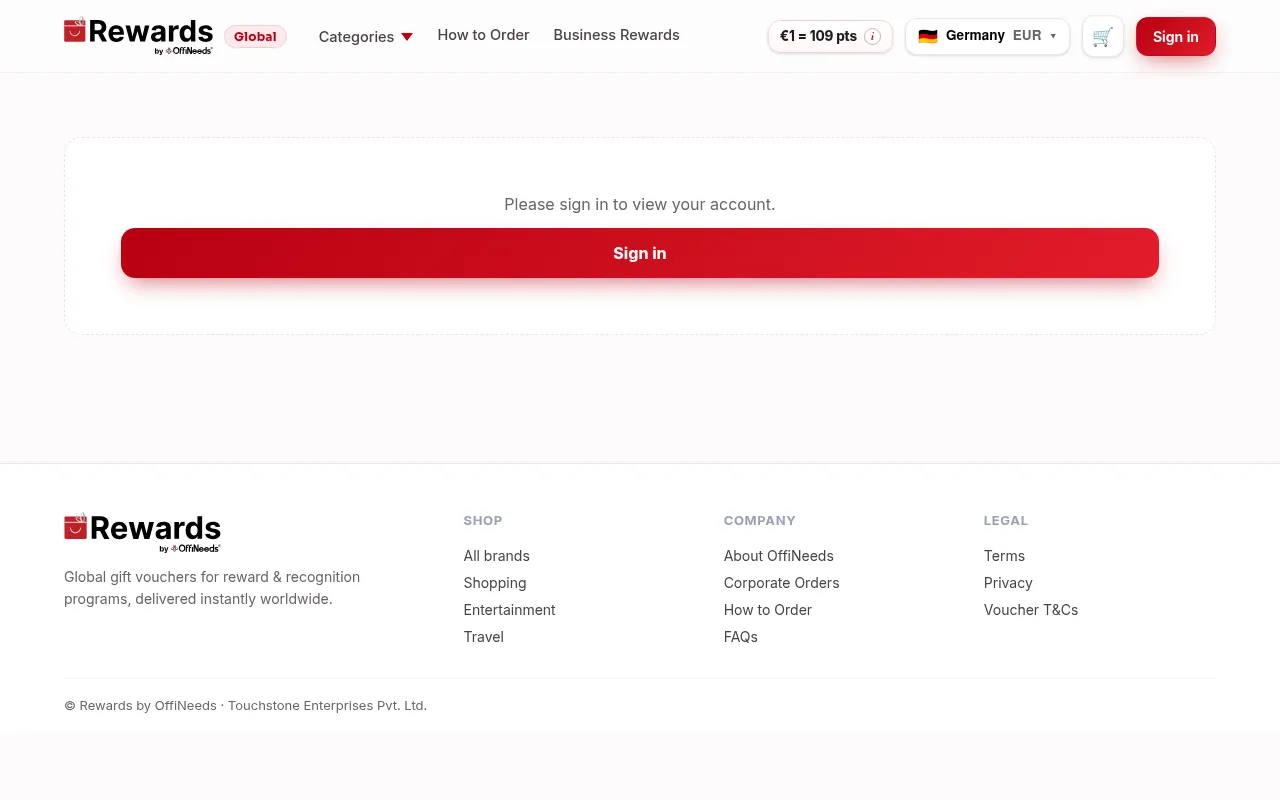Open footer How to Order link
Image resolution: width=1280 pixels, height=800 pixels.
coord(767,610)
